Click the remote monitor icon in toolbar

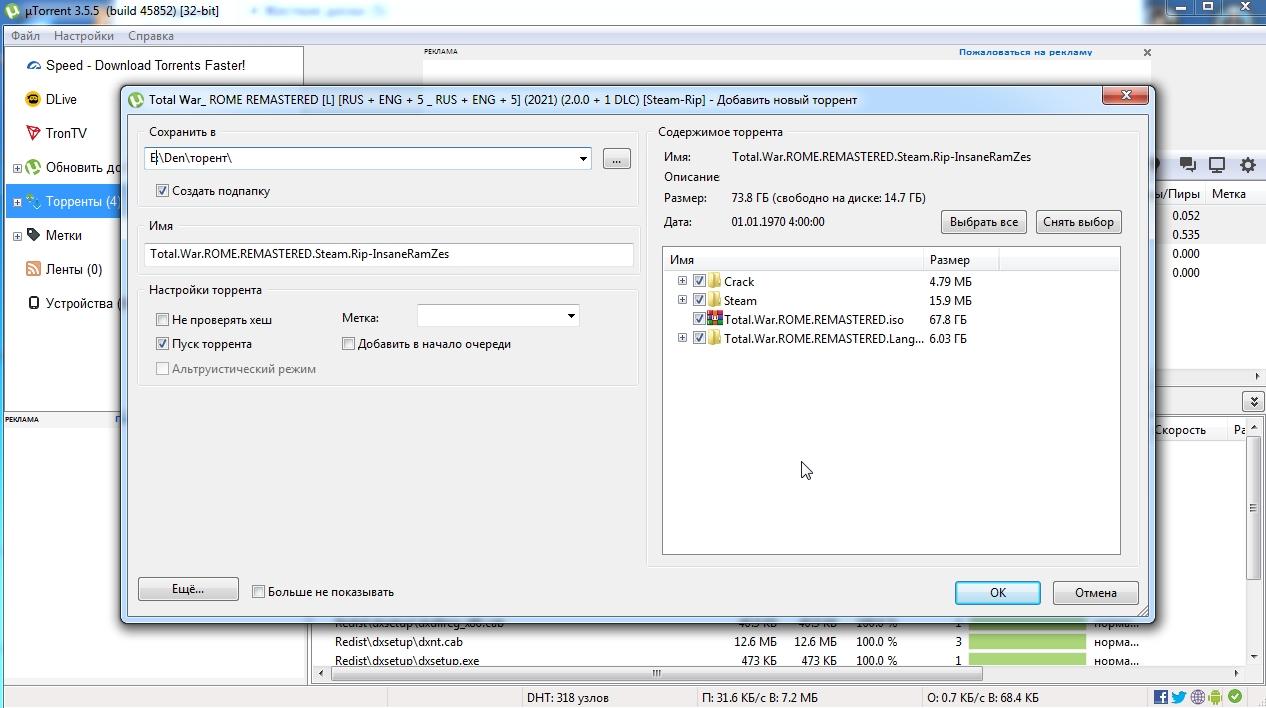coord(1217,165)
